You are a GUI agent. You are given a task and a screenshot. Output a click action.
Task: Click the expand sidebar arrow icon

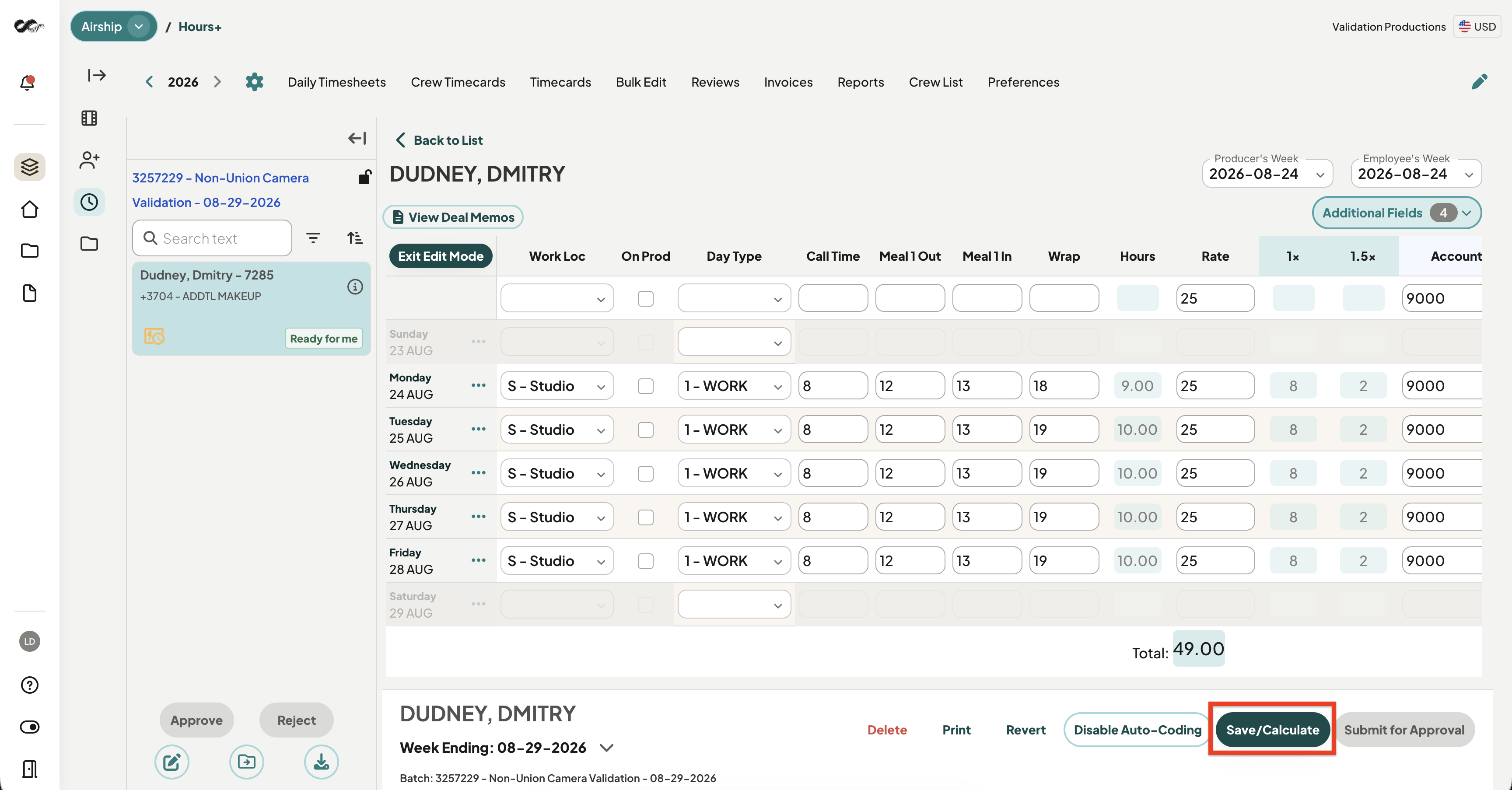[x=97, y=75]
